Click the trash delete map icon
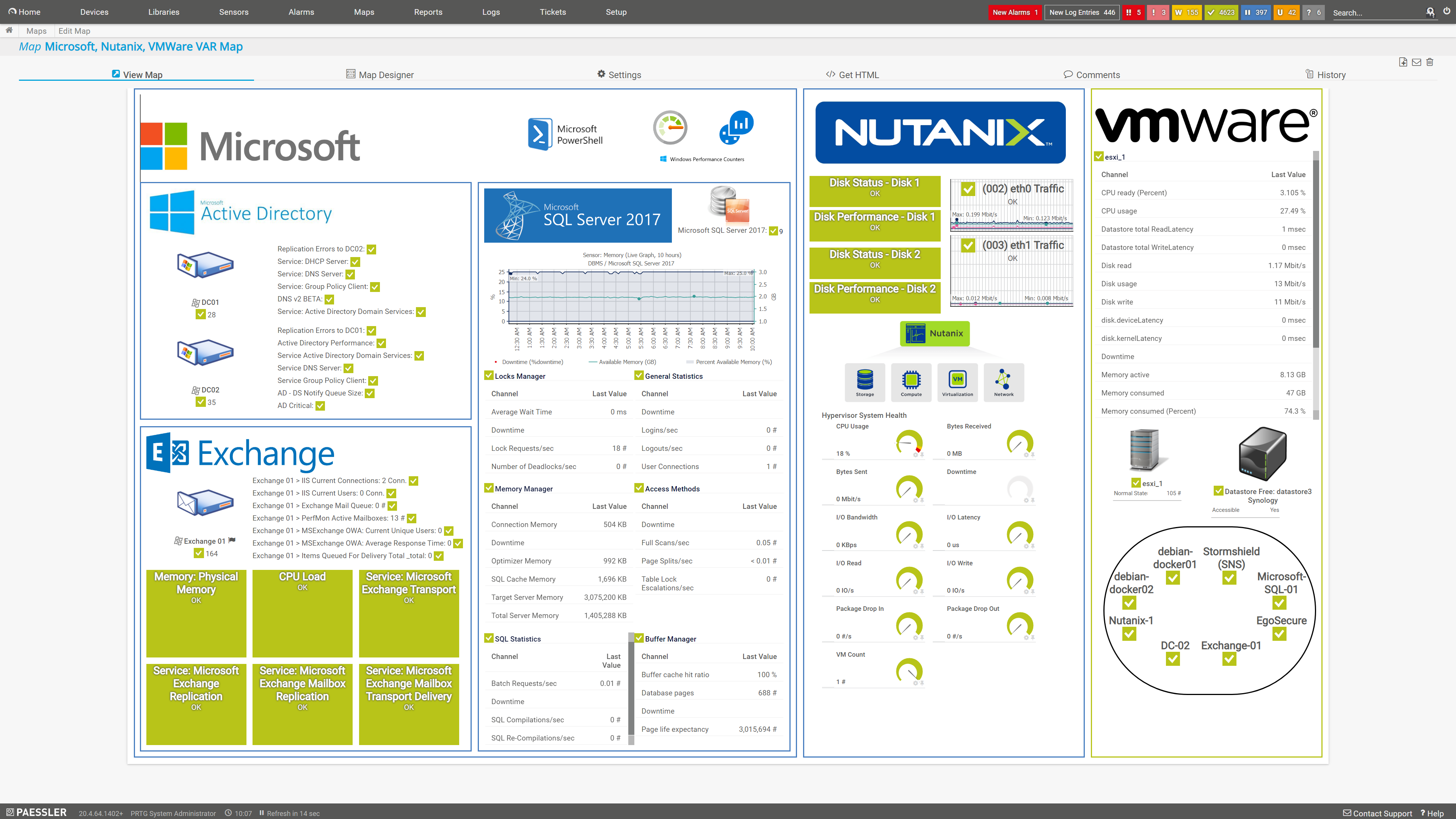This screenshot has height=819, width=1456. tap(1429, 62)
